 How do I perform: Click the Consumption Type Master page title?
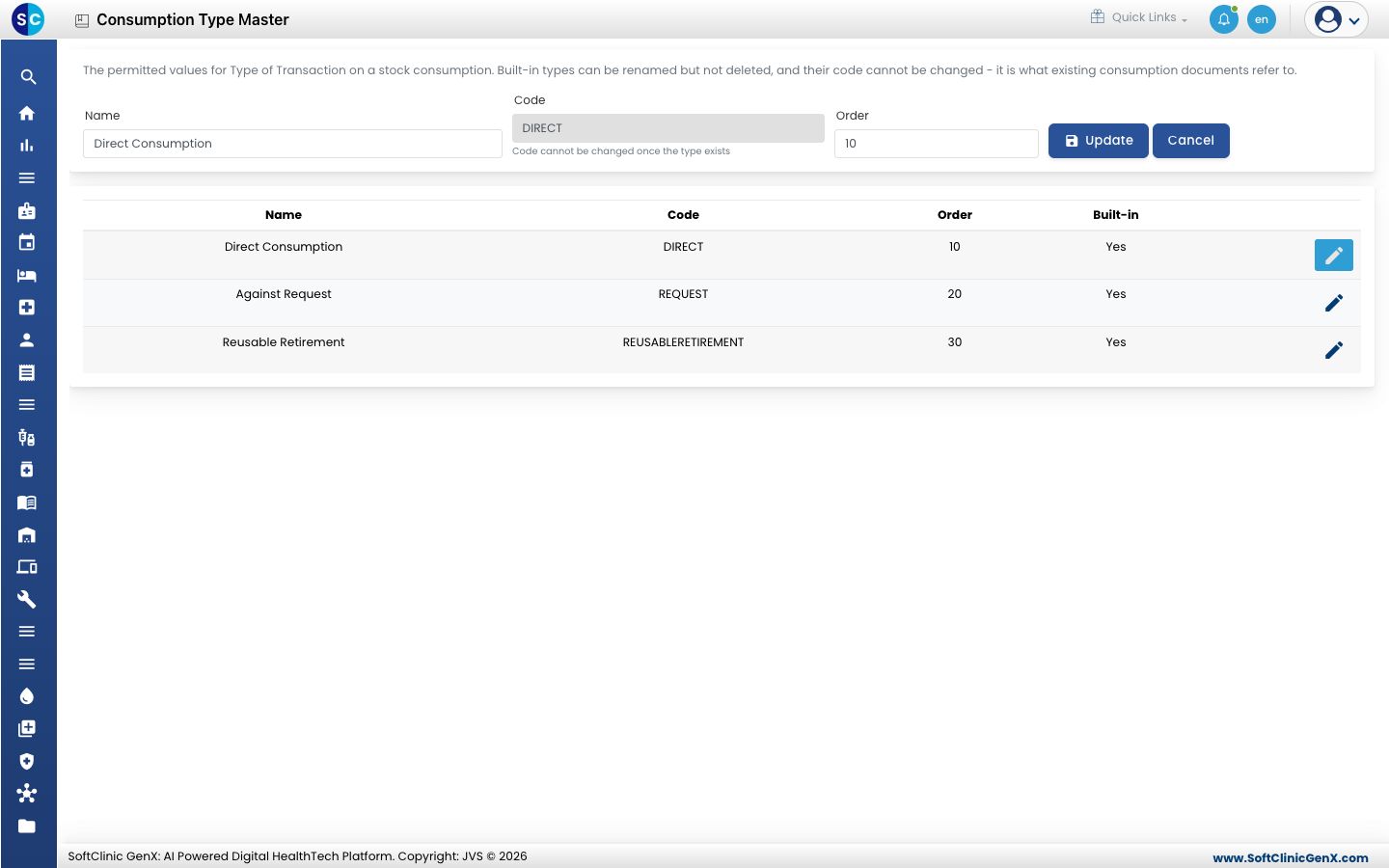click(x=193, y=20)
